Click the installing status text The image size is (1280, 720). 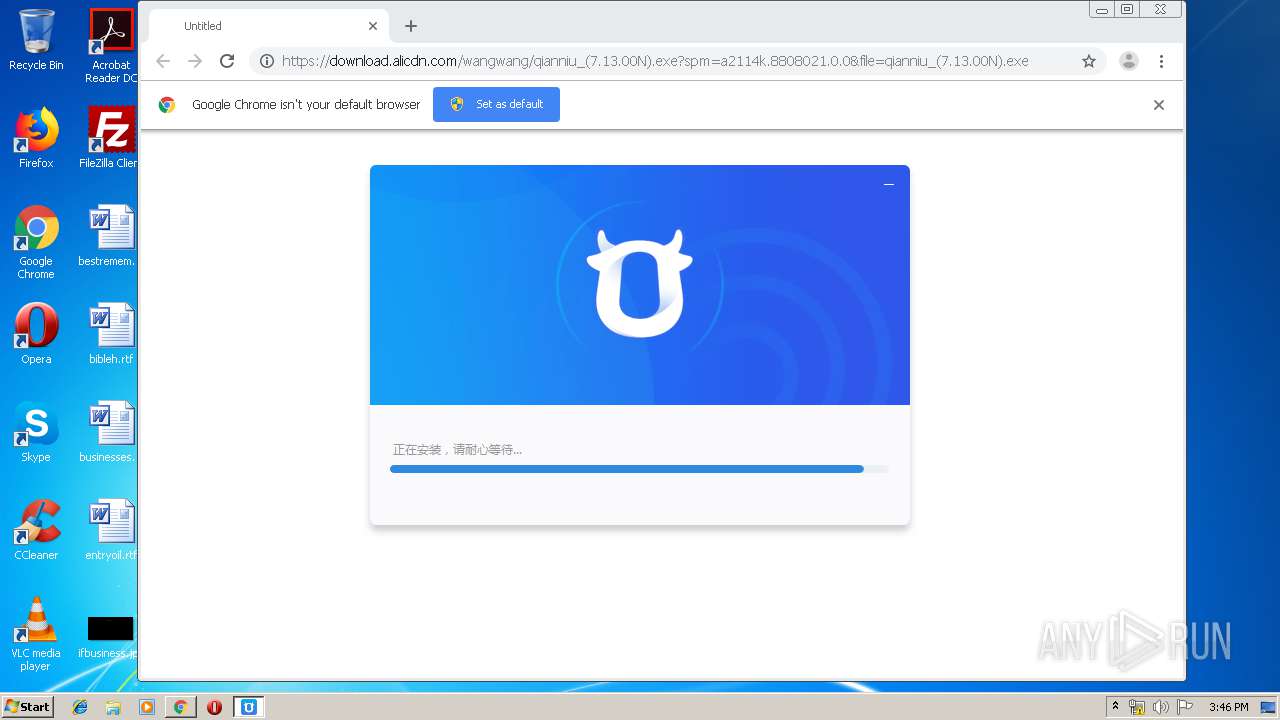(x=457, y=450)
